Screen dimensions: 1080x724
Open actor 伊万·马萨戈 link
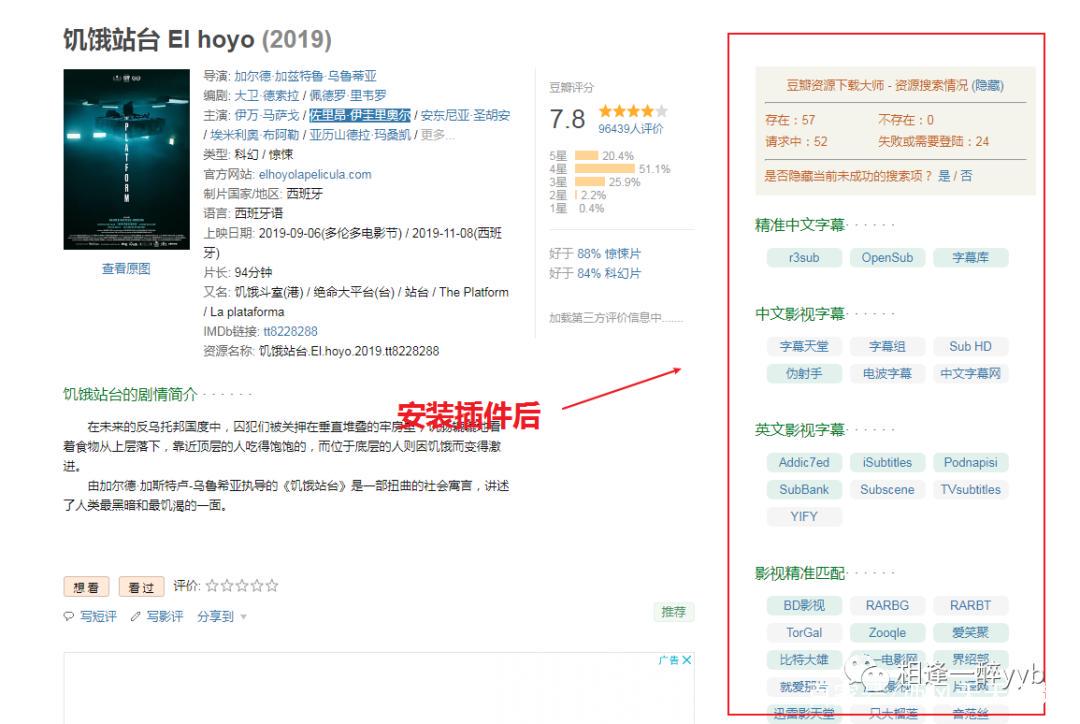(267, 115)
